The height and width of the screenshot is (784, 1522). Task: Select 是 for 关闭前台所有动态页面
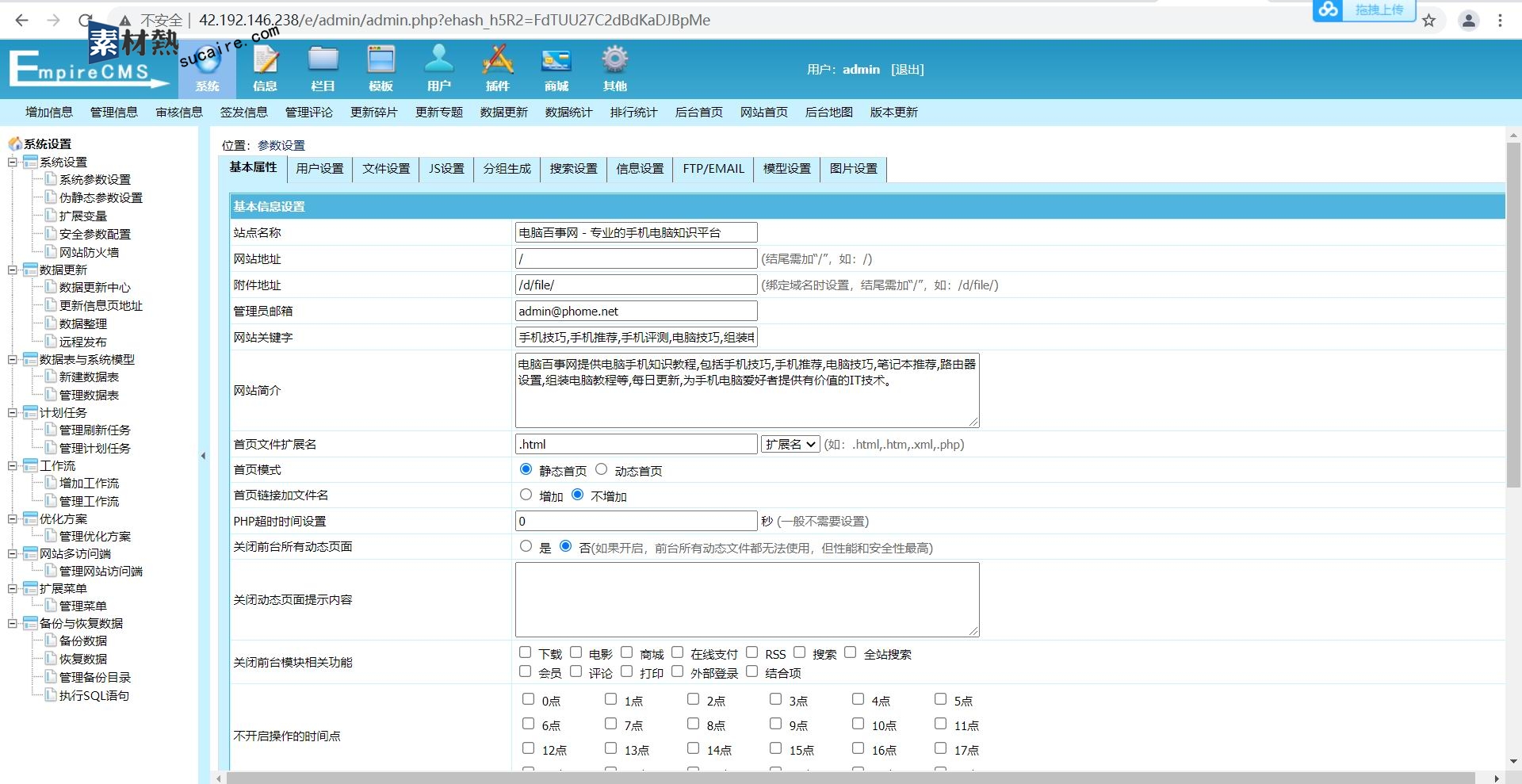[x=526, y=546]
